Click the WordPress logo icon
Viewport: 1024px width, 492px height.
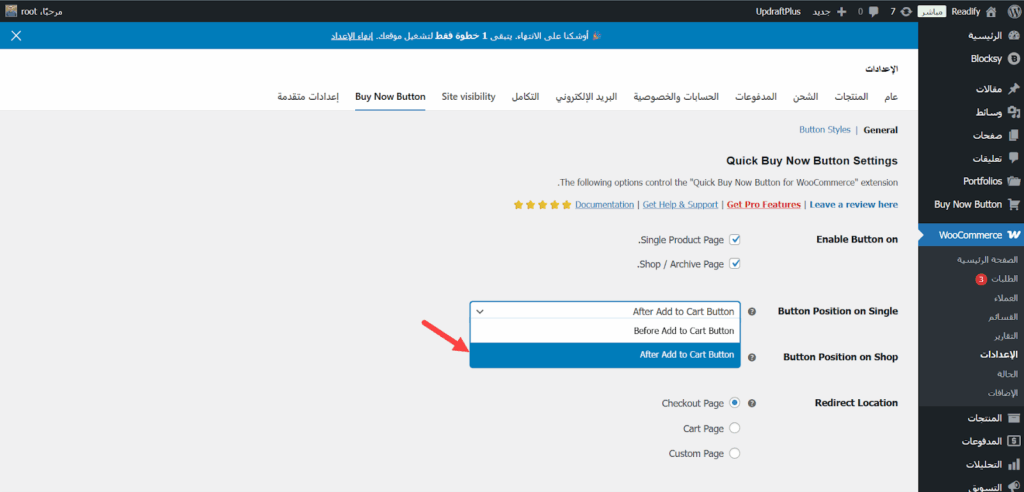pyautogui.click(x=1012, y=11)
